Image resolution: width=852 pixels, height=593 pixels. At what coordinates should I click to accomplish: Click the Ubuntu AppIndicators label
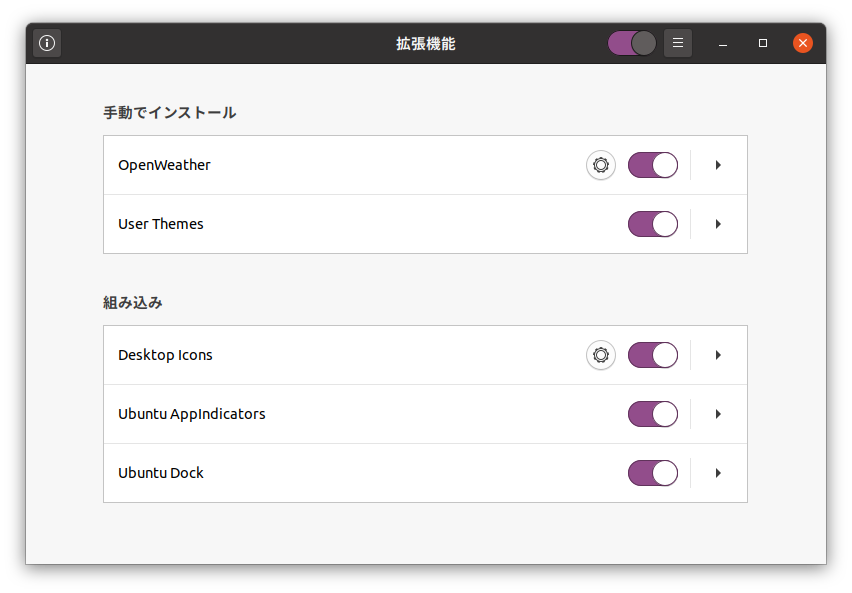(x=192, y=414)
